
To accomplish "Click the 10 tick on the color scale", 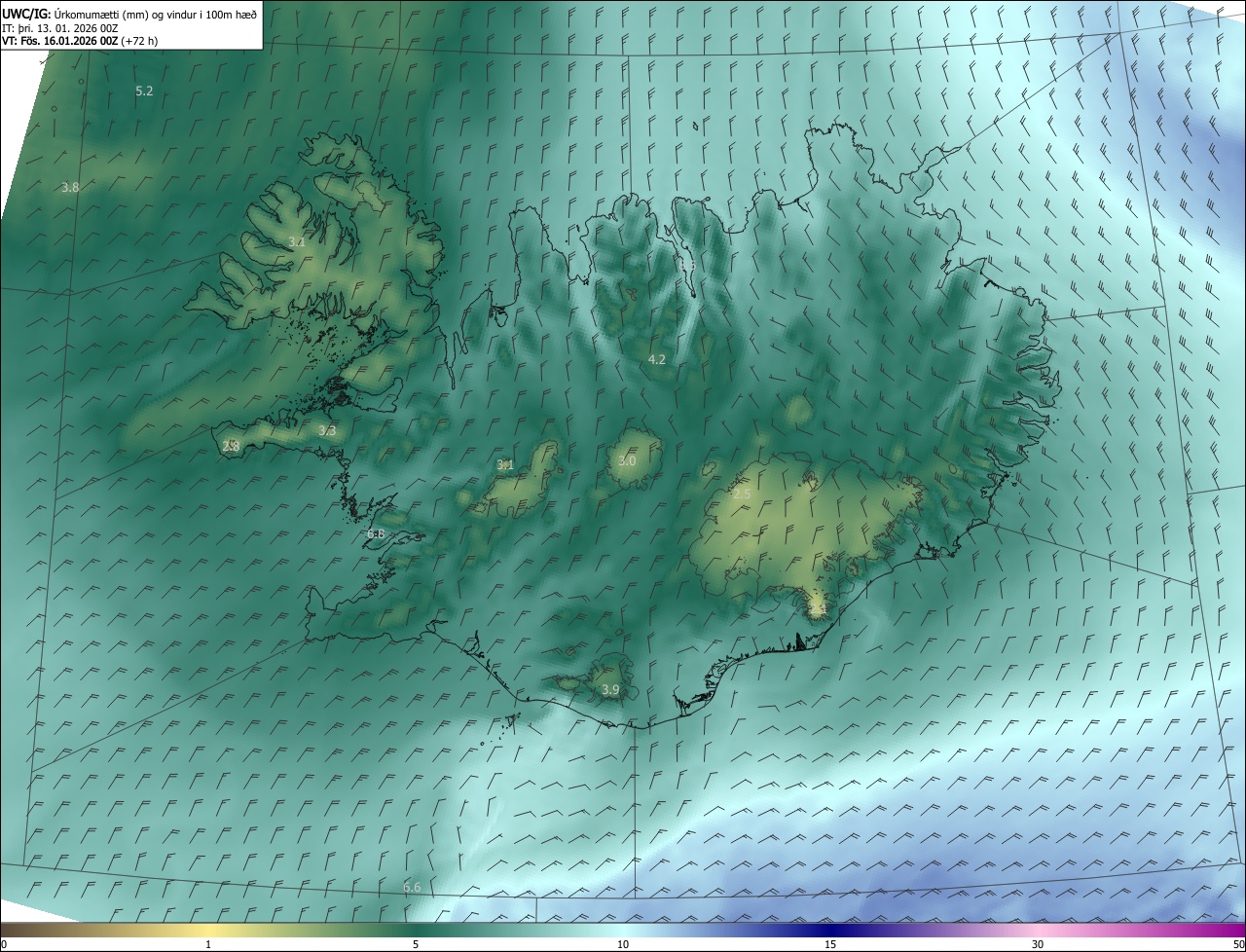I will pyautogui.click(x=623, y=944).
